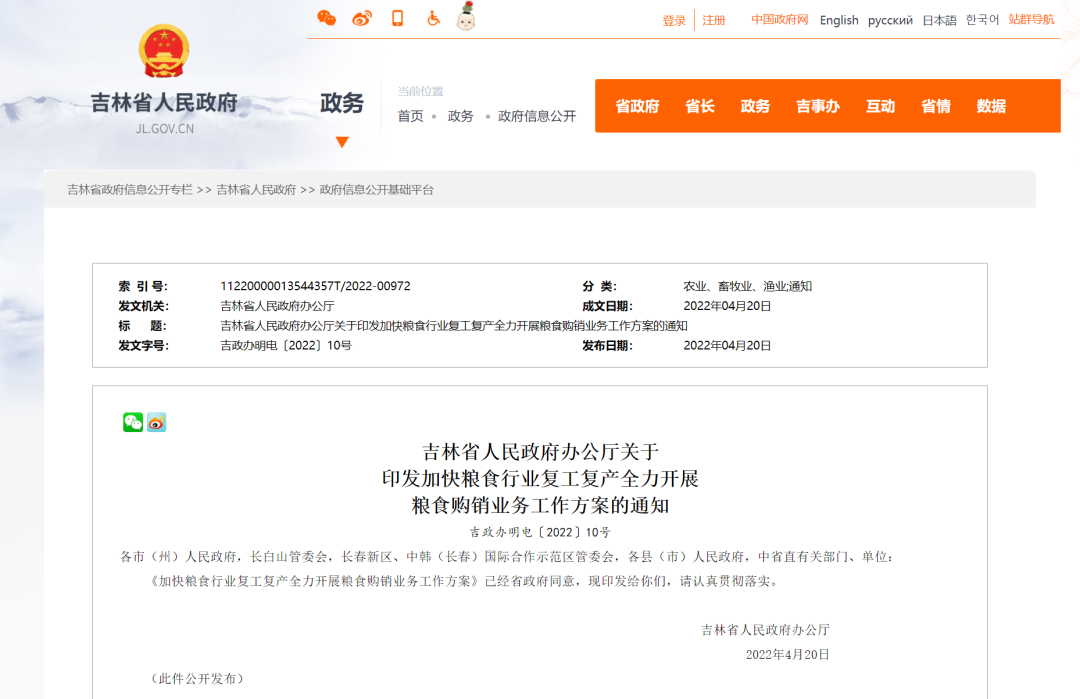This screenshot has height=699, width=1080.
Task: Click the baby mascot avatar icon
Action: (465, 17)
